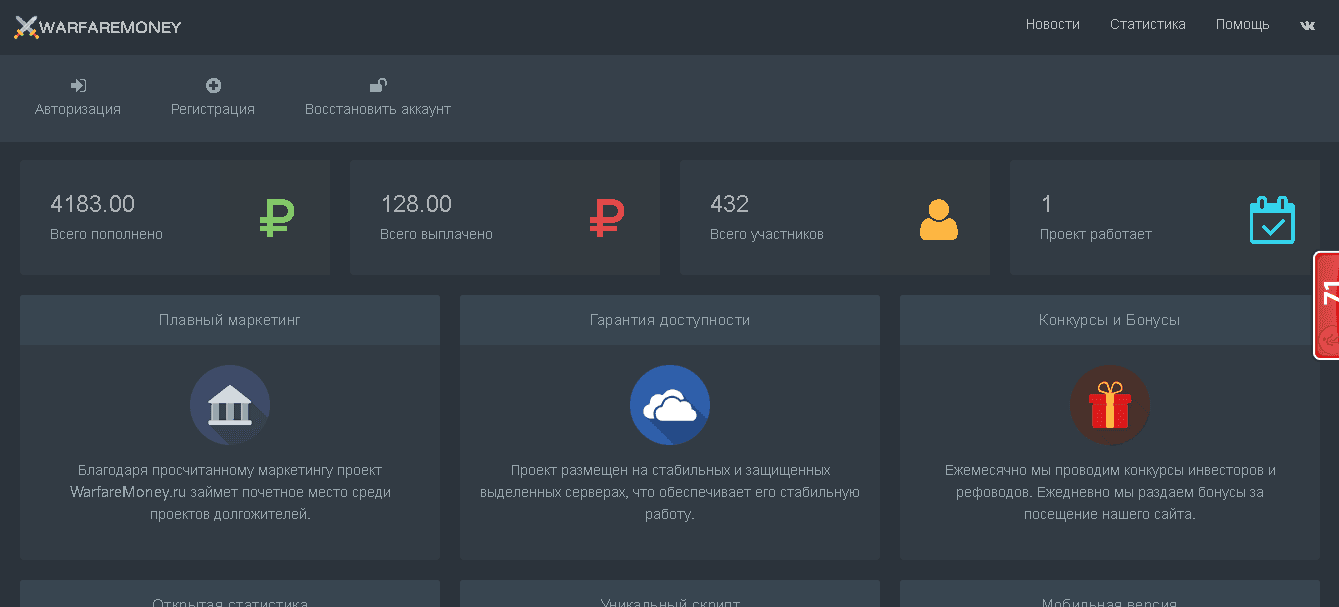Click the red ruble payouts icon
This screenshot has height=607, width=1339.
tap(606, 218)
